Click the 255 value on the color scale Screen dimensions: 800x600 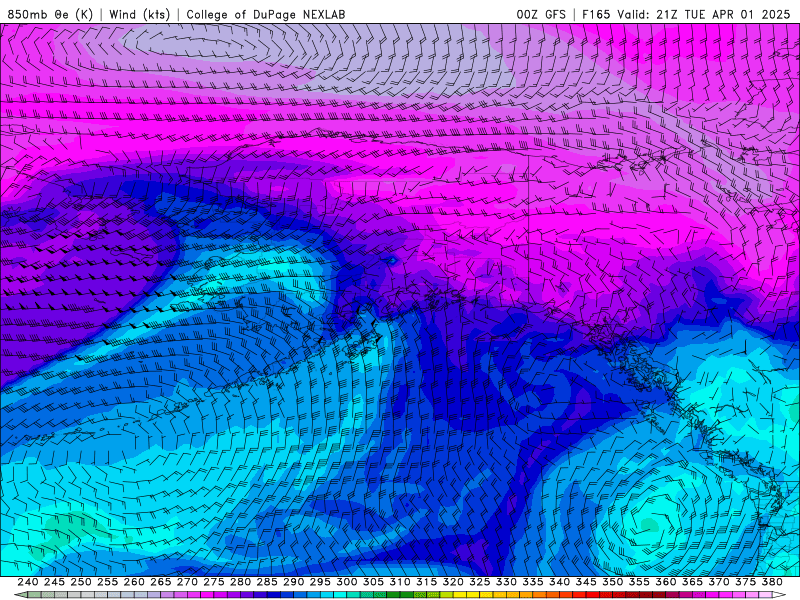click(107, 582)
